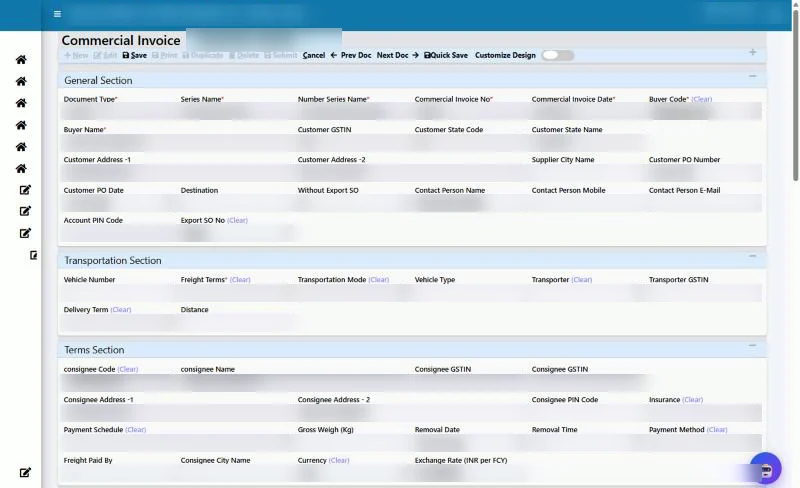Screen dimensions: 800x488
Task: Click the Payment Method field
Action: click(705, 442)
